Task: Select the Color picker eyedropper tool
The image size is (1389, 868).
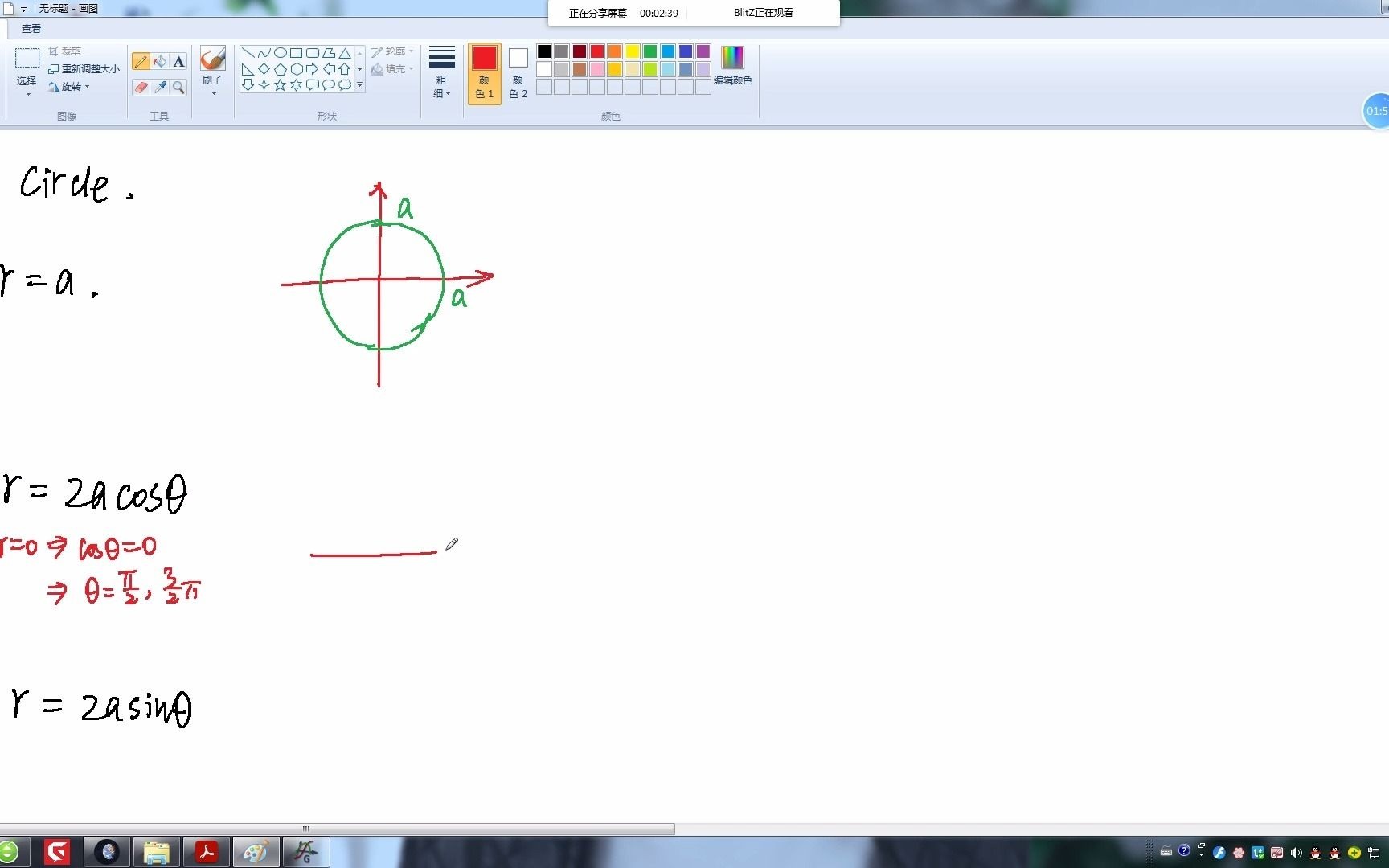Action: (x=160, y=87)
